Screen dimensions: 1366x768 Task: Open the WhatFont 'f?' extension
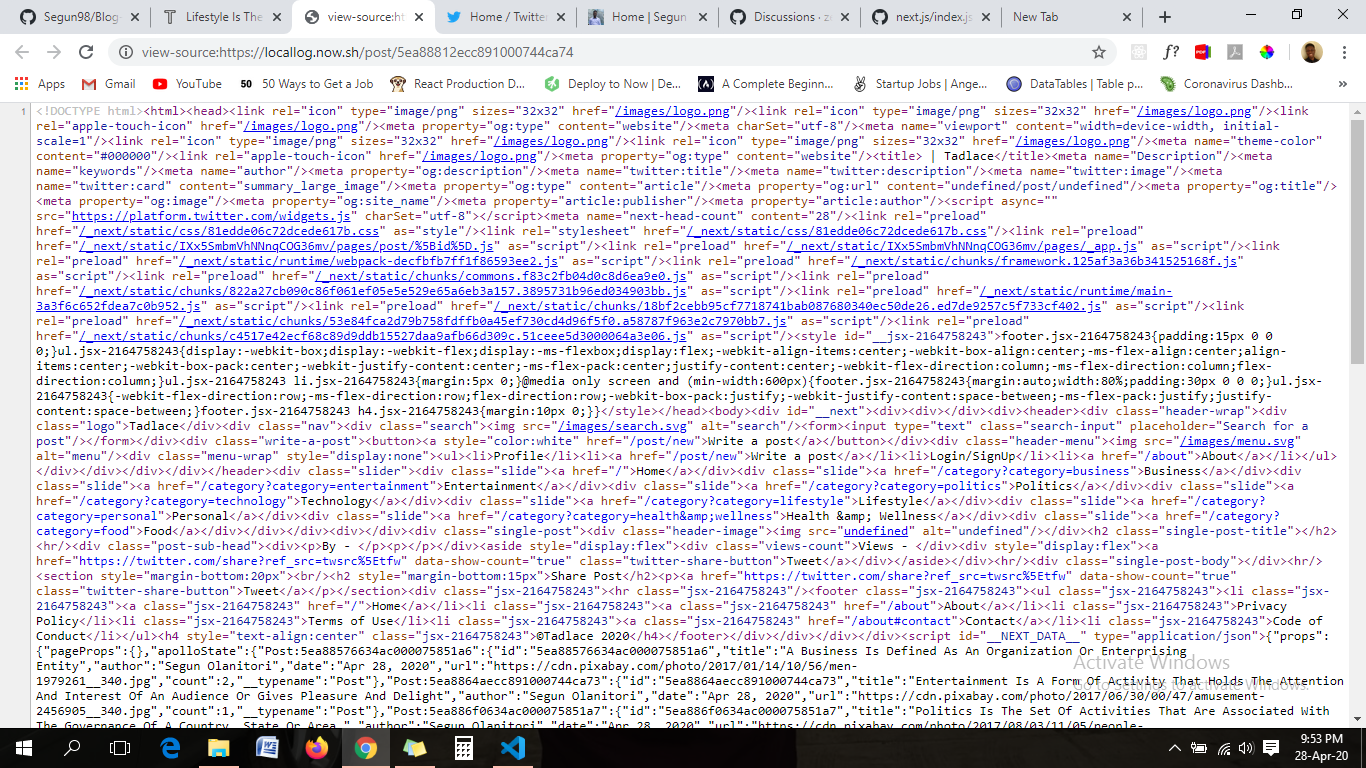(1171, 52)
